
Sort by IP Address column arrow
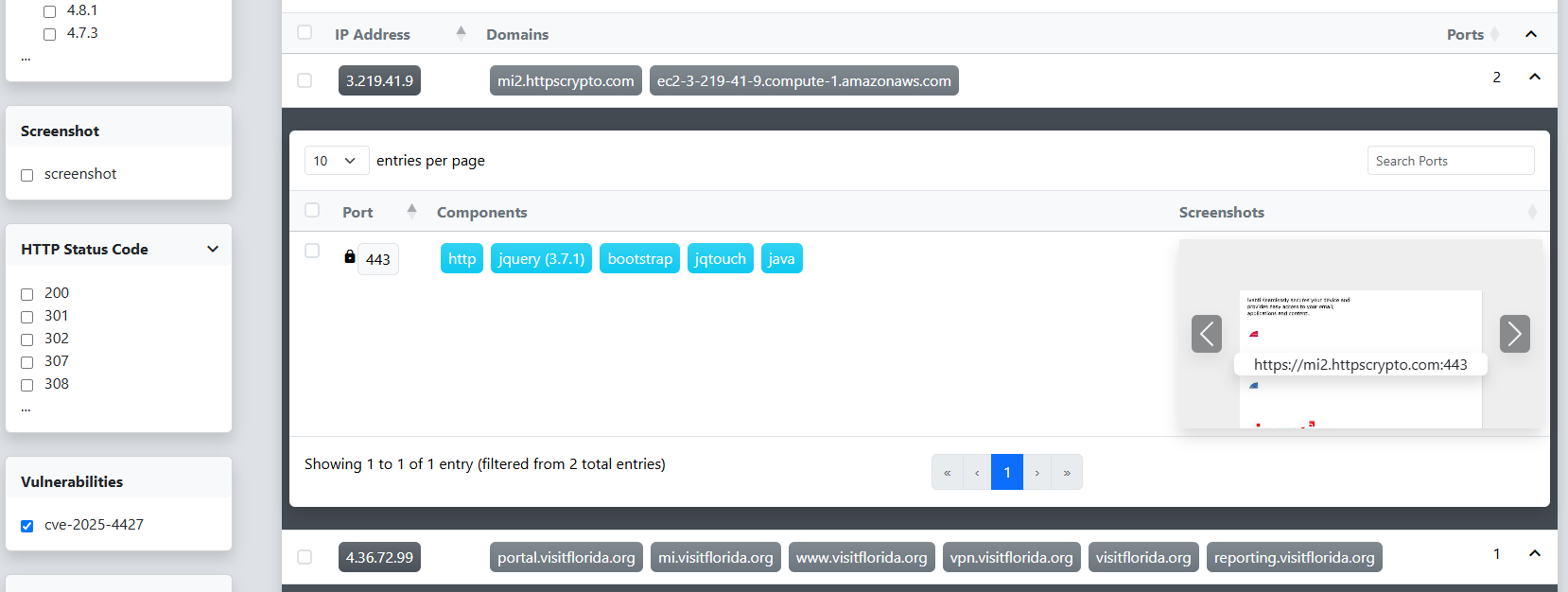click(461, 33)
